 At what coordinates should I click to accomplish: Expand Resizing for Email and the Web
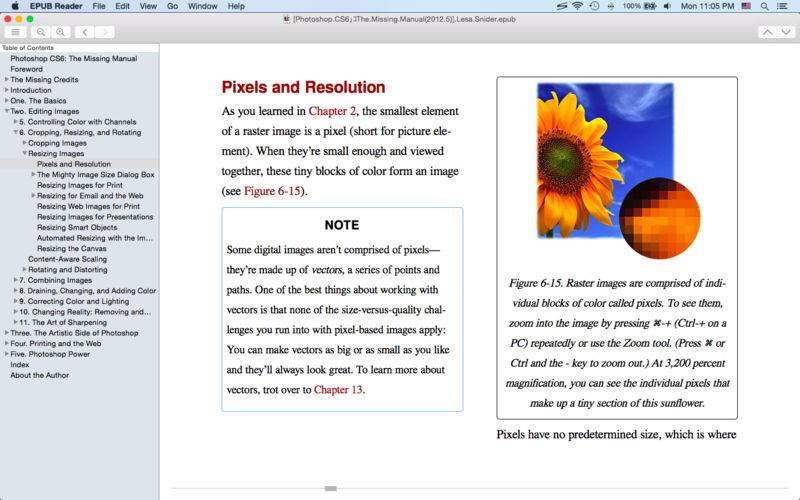33,195
